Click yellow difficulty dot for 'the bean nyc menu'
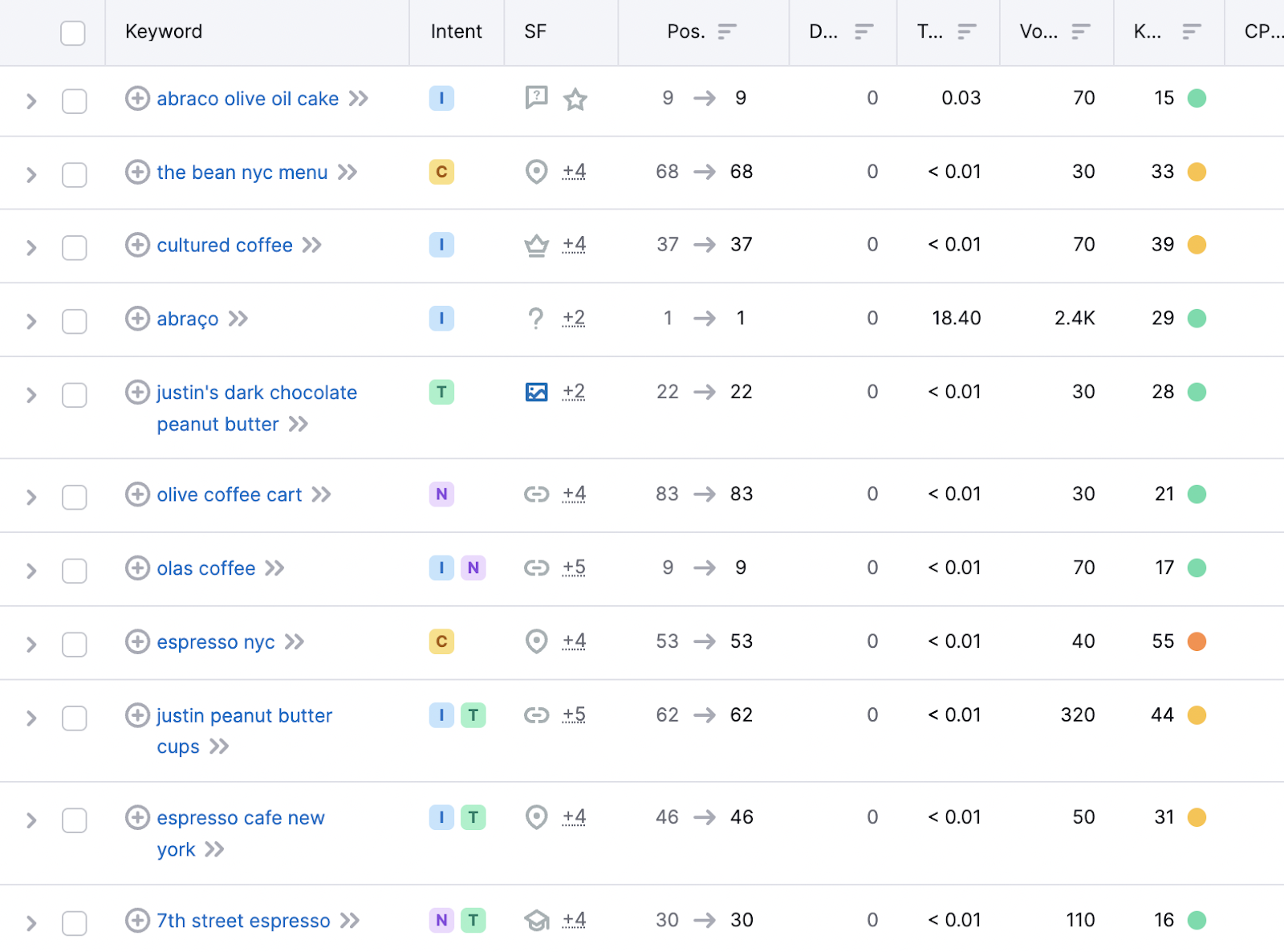Image resolution: width=1284 pixels, height=952 pixels. point(1197,172)
